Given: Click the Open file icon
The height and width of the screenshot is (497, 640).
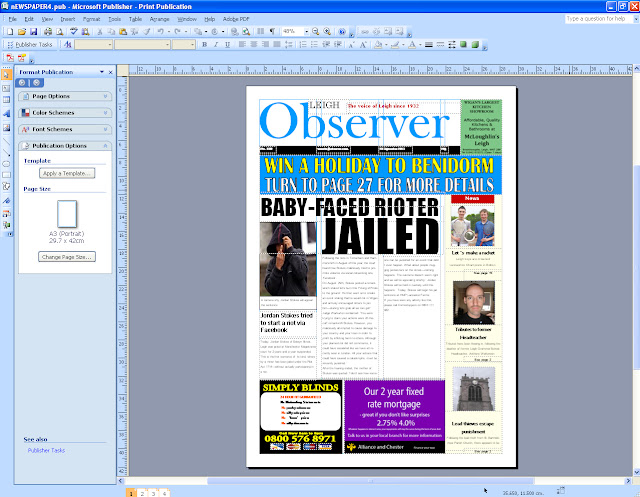Looking at the screenshot, I should (x=22, y=31).
